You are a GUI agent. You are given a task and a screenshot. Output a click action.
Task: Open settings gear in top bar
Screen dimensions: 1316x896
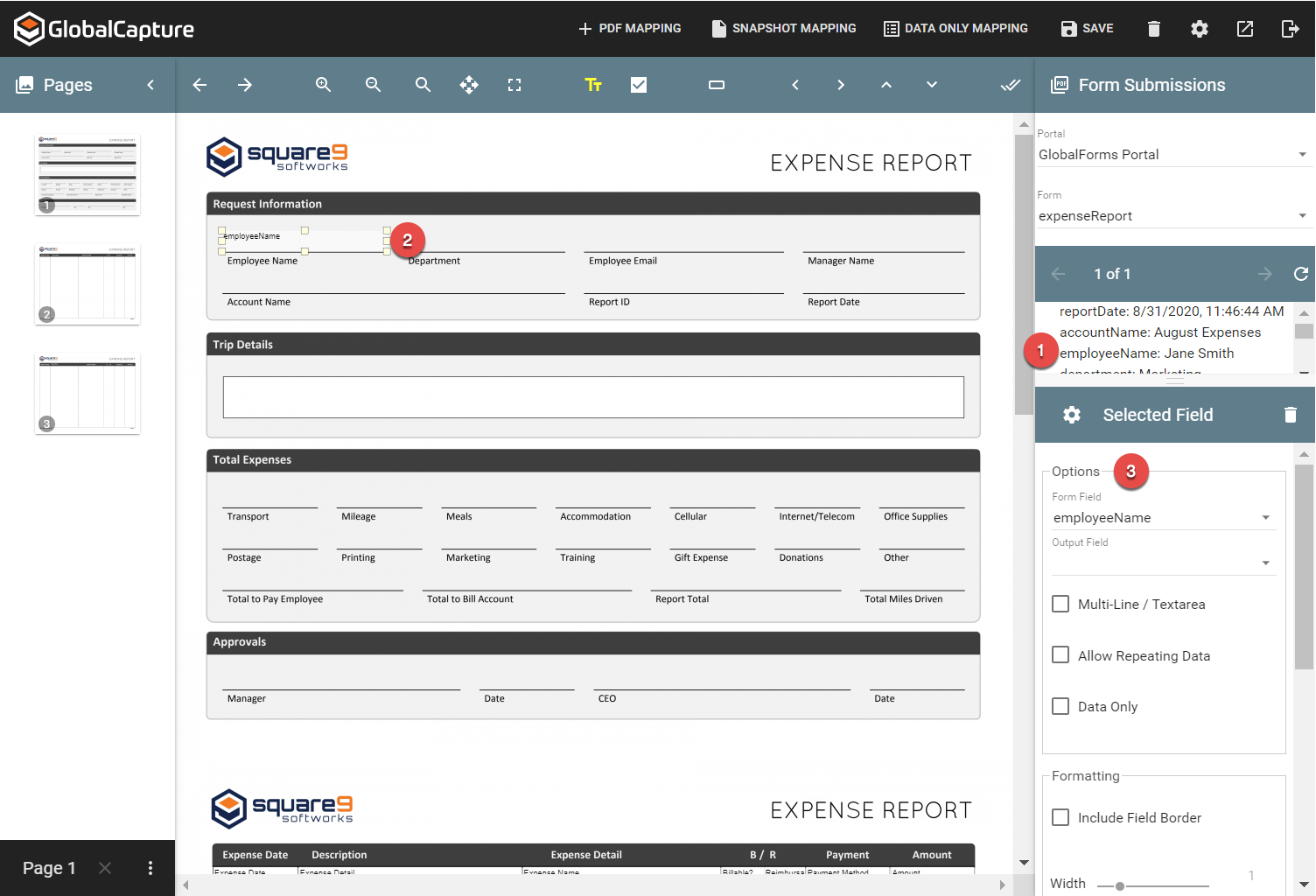pyautogui.click(x=1199, y=29)
